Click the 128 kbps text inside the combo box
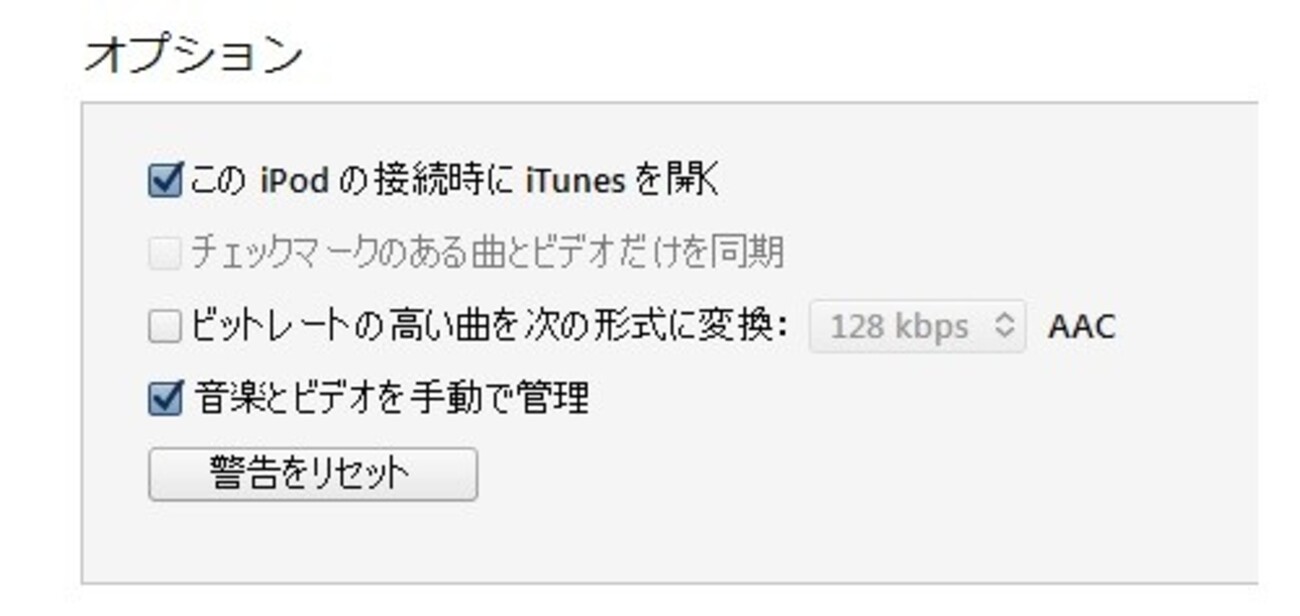This screenshot has height=616, width=1300. 899,327
